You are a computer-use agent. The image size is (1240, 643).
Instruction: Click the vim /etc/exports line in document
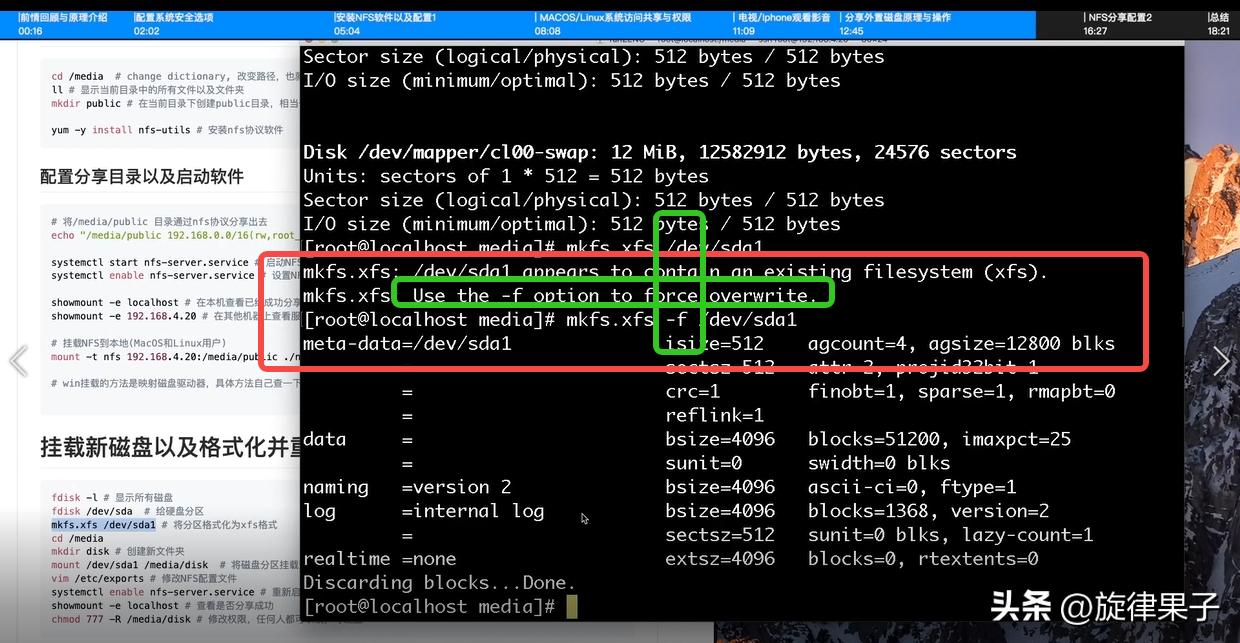pyautogui.click(x=144, y=578)
